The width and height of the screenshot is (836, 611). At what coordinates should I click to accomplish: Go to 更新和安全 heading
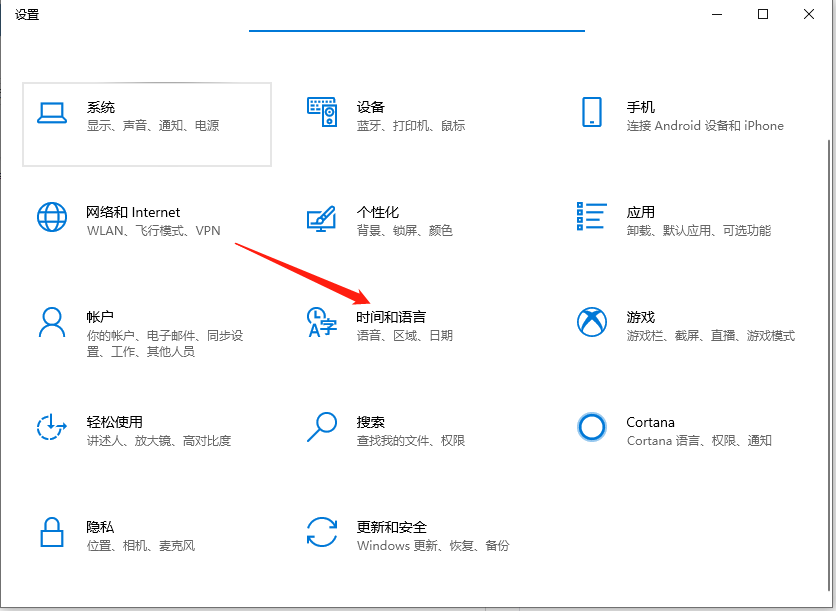click(x=391, y=527)
